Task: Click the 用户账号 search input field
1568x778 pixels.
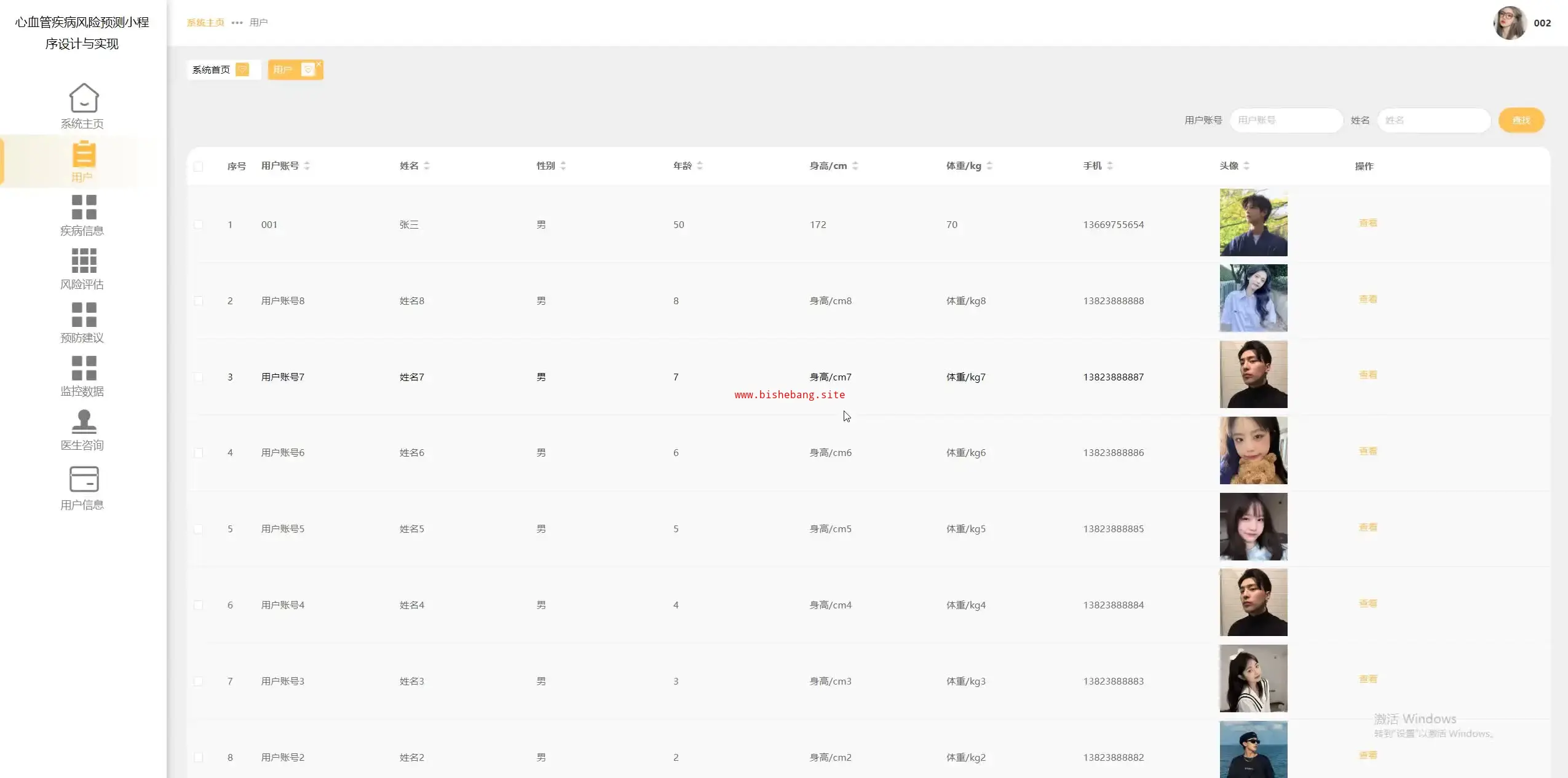Action: 1286,120
